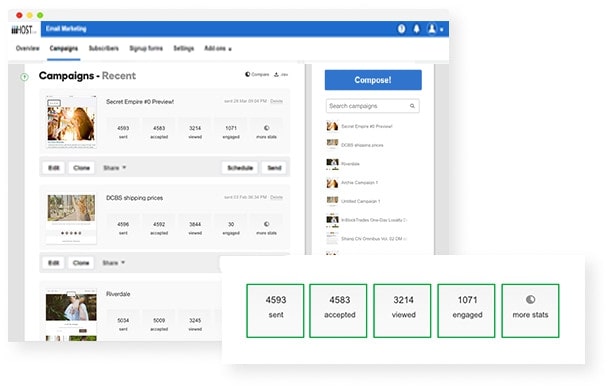Screen dimensions: 610x390
Task: Click the download export icon
Action: [x=276, y=74]
